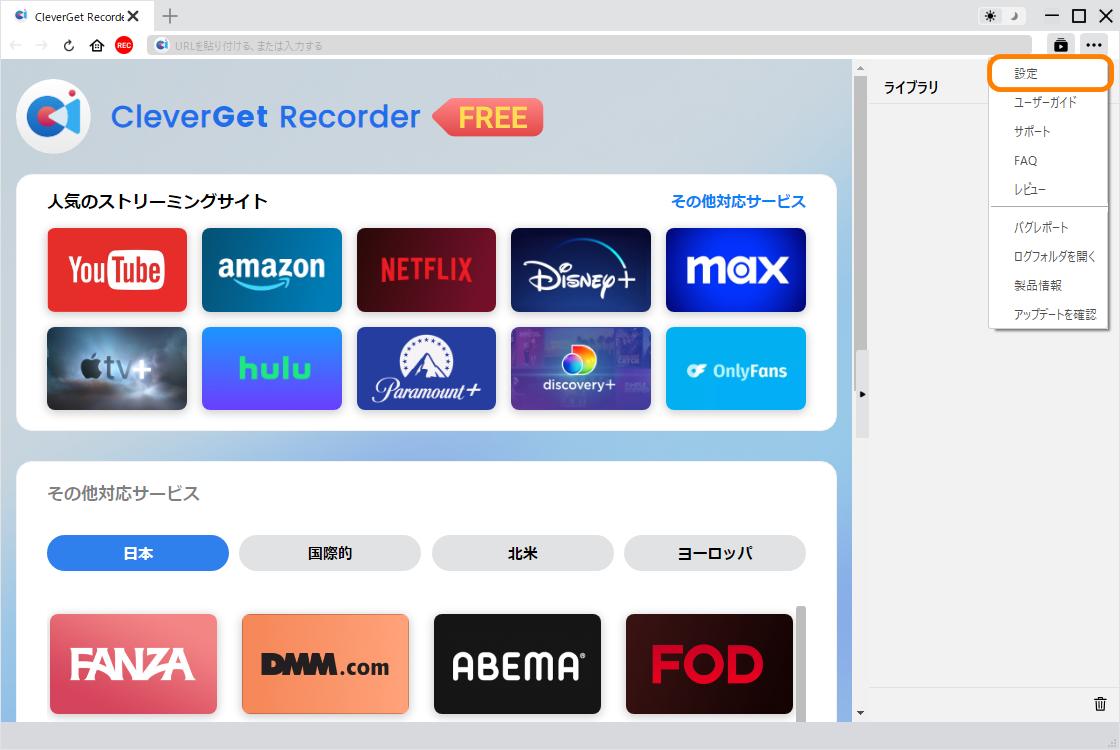The width and height of the screenshot is (1120, 750).
Task: Select the 国際的 region tab
Action: (330, 553)
